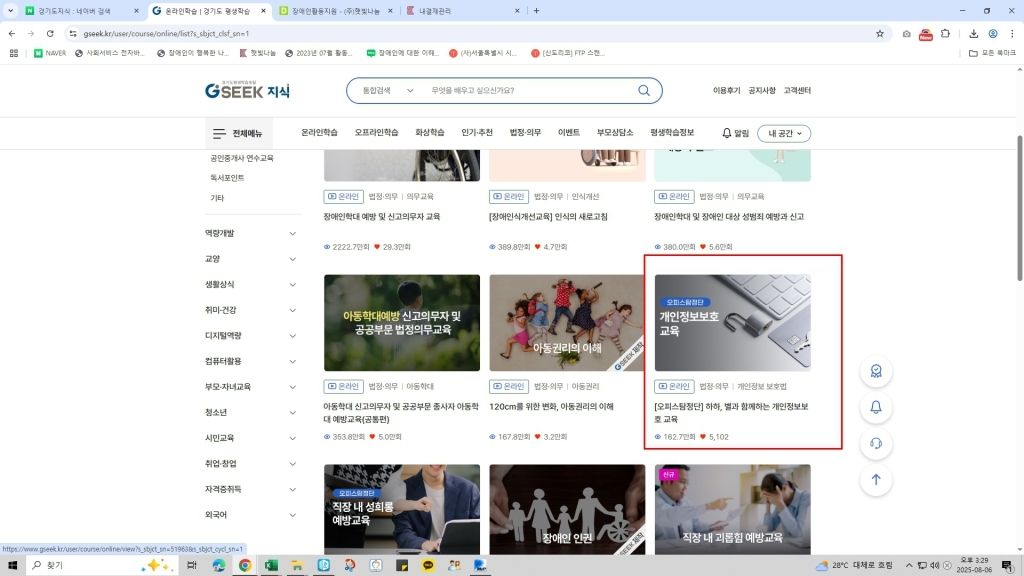Open the 전체메뉴 hamburger menu
The height and width of the screenshot is (576, 1024).
pos(237,133)
